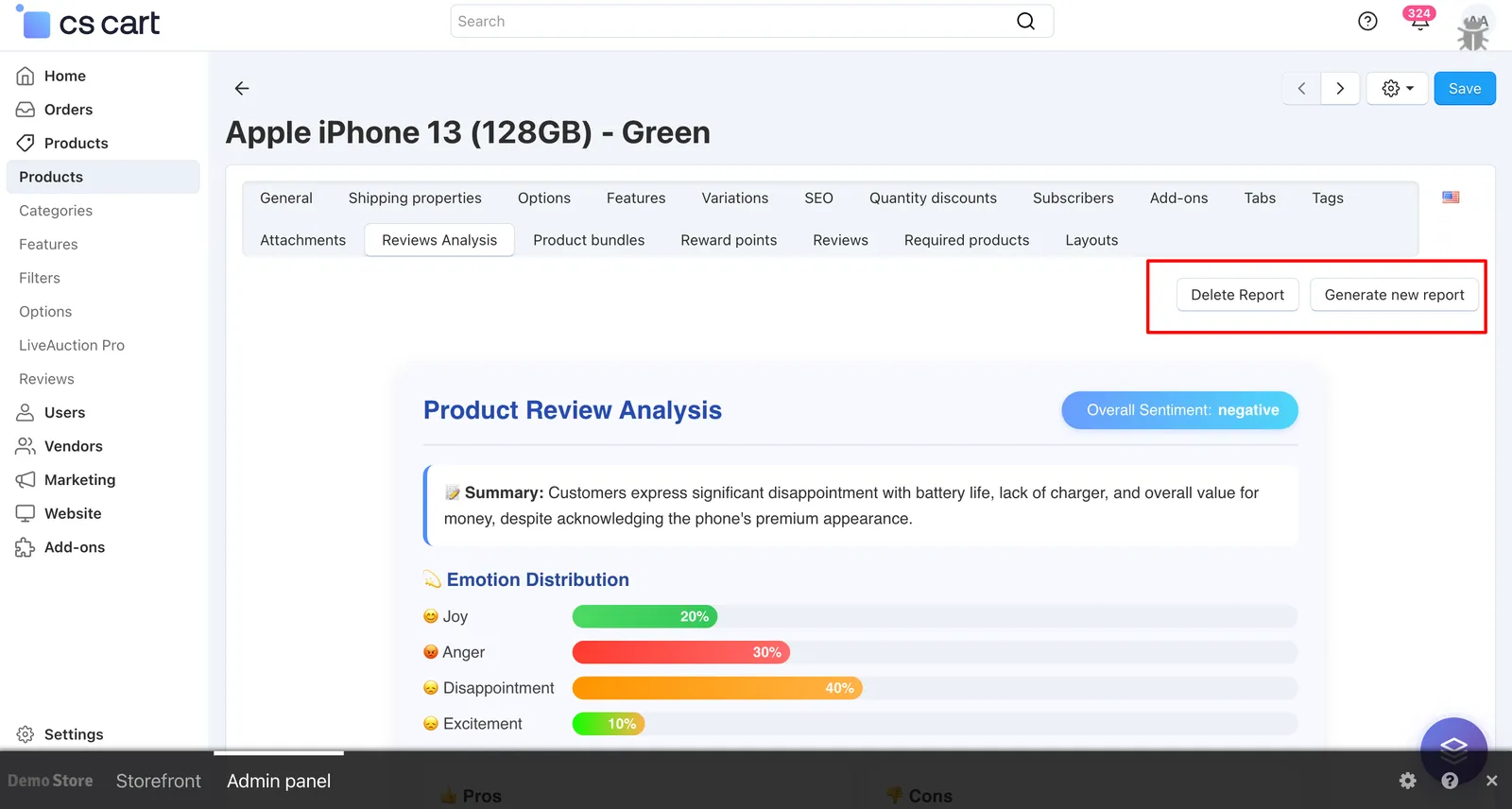
Task: Focus the Search input field
Action: (751, 21)
